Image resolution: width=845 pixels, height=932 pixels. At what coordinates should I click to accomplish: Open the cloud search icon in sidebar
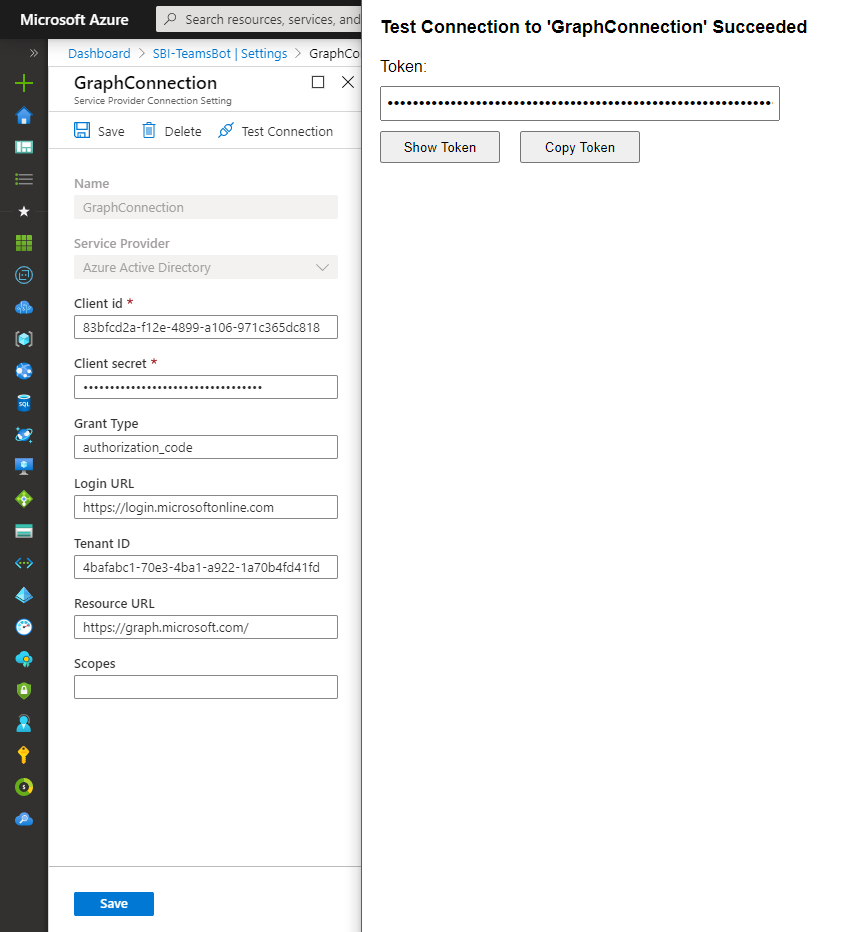click(x=24, y=819)
